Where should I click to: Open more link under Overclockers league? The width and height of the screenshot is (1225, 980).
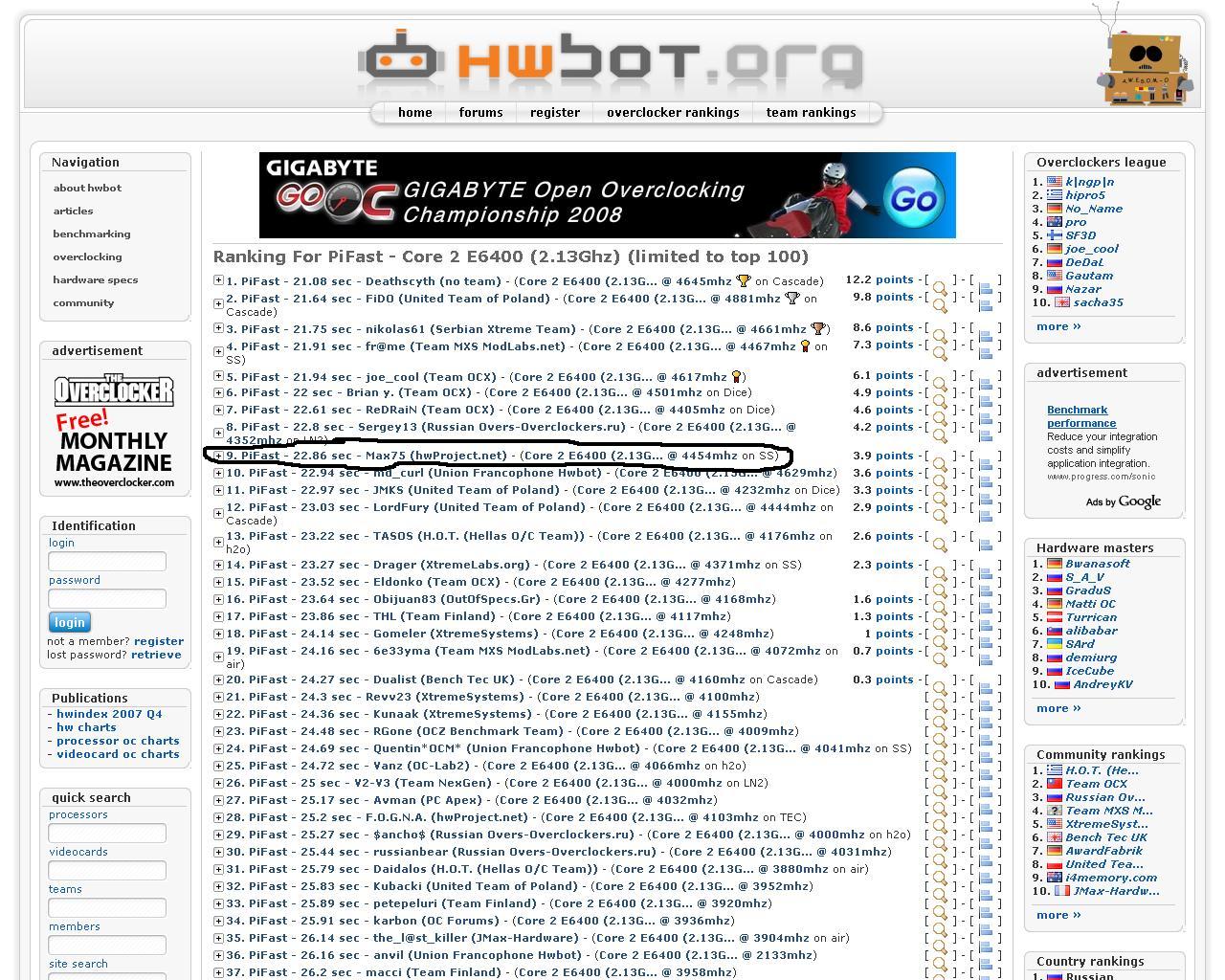coord(1058,326)
